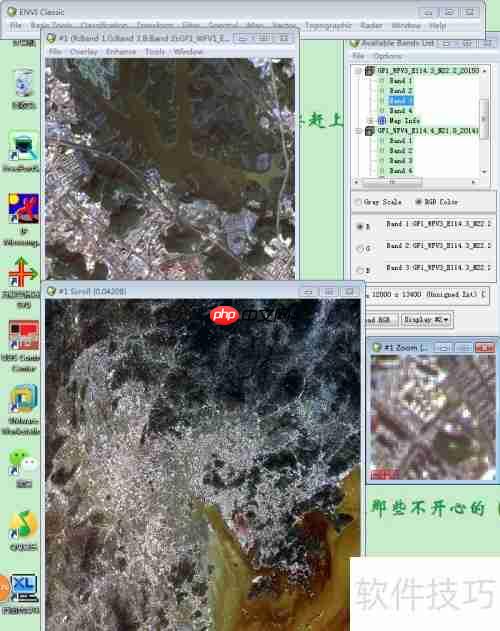Image resolution: width=500 pixels, height=631 pixels.
Task: Open Options menu in Available Bands List
Action: 388,56
